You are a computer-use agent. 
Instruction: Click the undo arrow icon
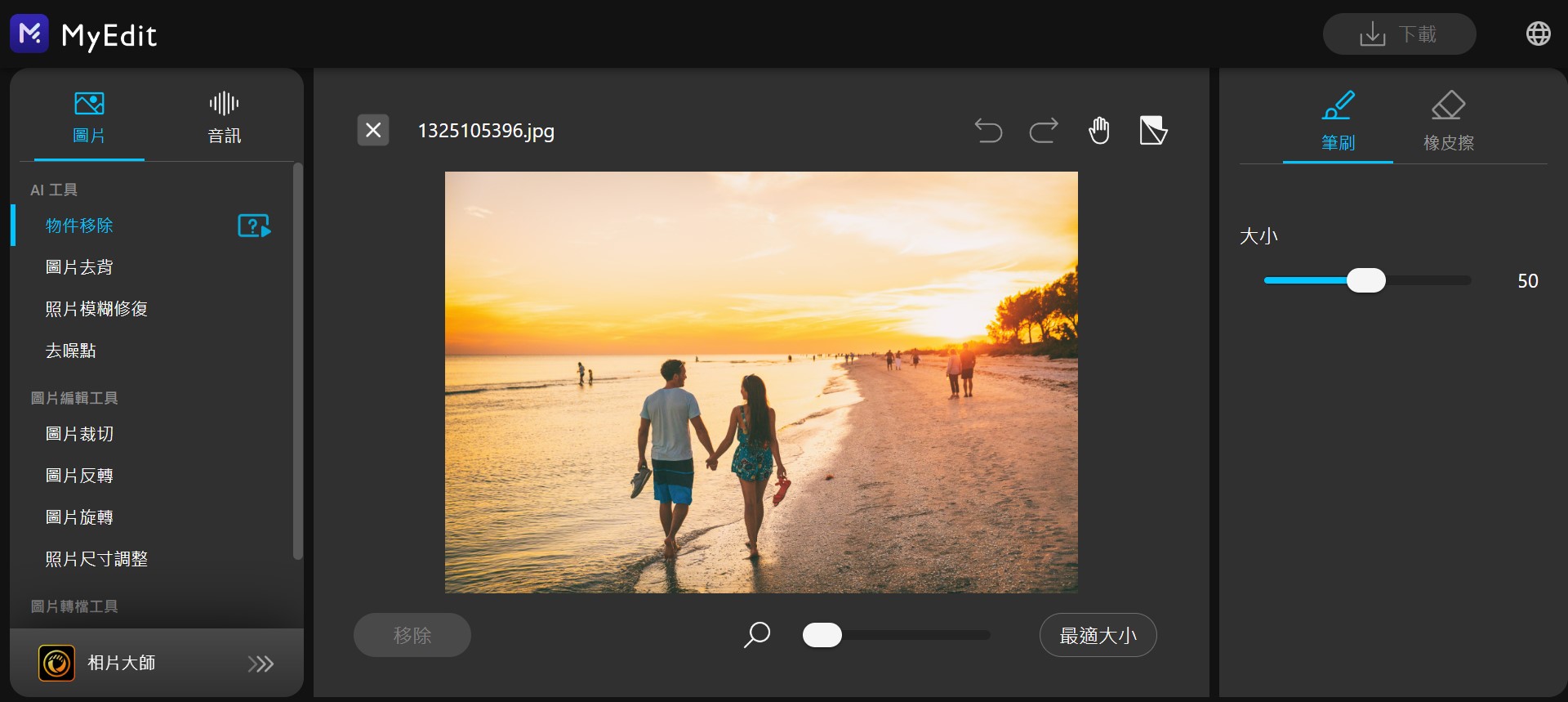[x=988, y=130]
